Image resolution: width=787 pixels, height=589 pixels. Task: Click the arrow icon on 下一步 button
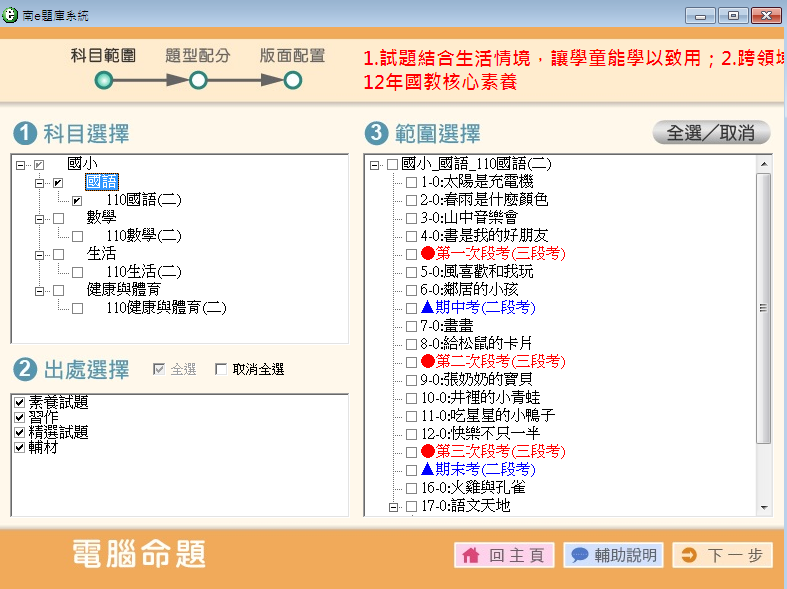pyautogui.click(x=689, y=555)
